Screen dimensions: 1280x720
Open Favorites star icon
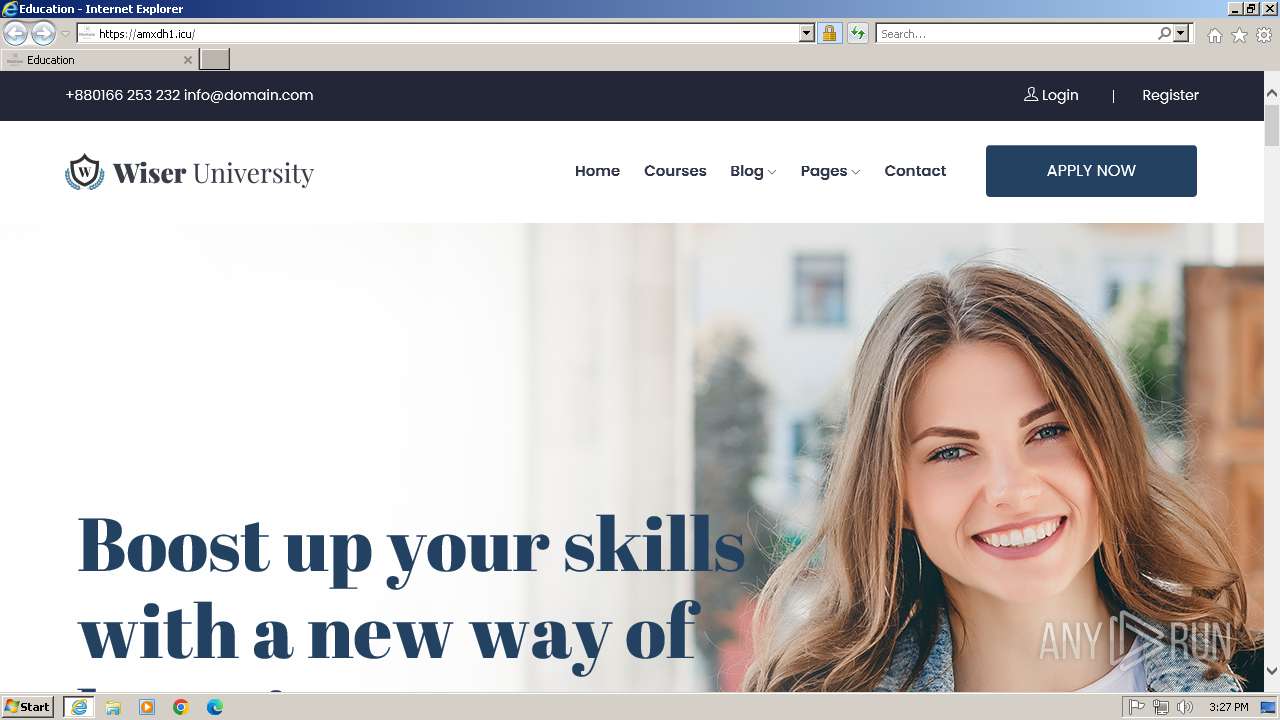(1239, 35)
